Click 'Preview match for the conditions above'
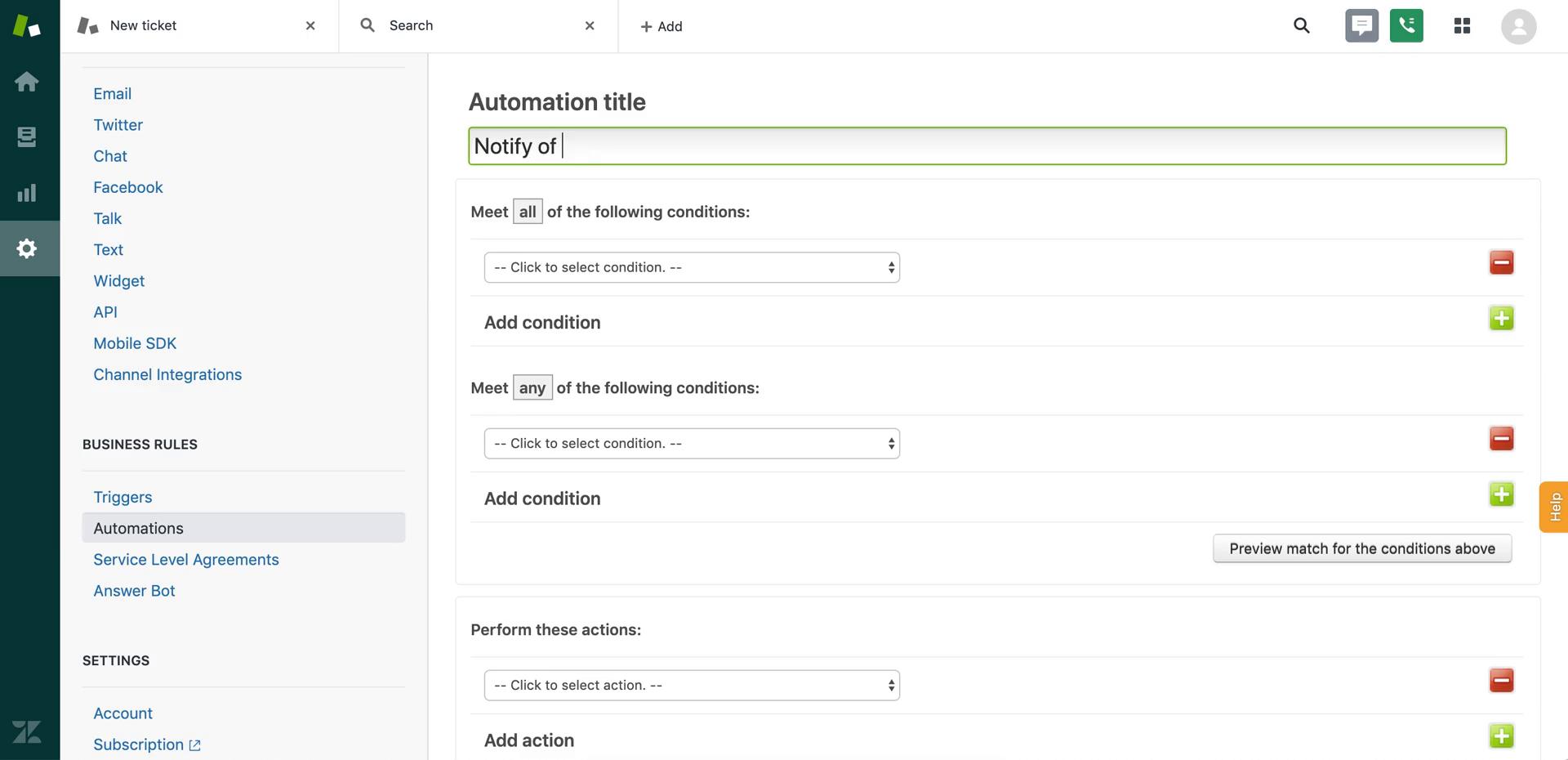The height and width of the screenshot is (760, 1568). pyautogui.click(x=1362, y=548)
